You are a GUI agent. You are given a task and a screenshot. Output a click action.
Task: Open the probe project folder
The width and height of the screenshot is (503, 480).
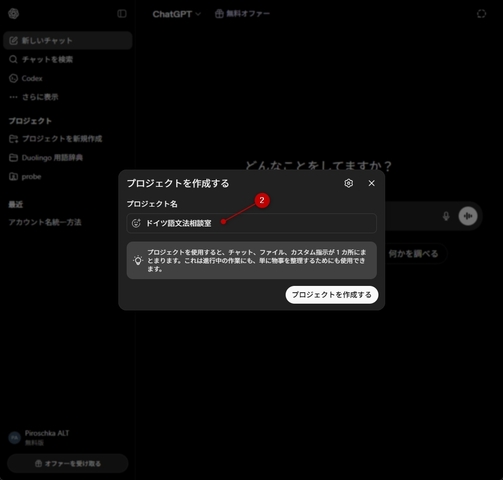[68, 176]
